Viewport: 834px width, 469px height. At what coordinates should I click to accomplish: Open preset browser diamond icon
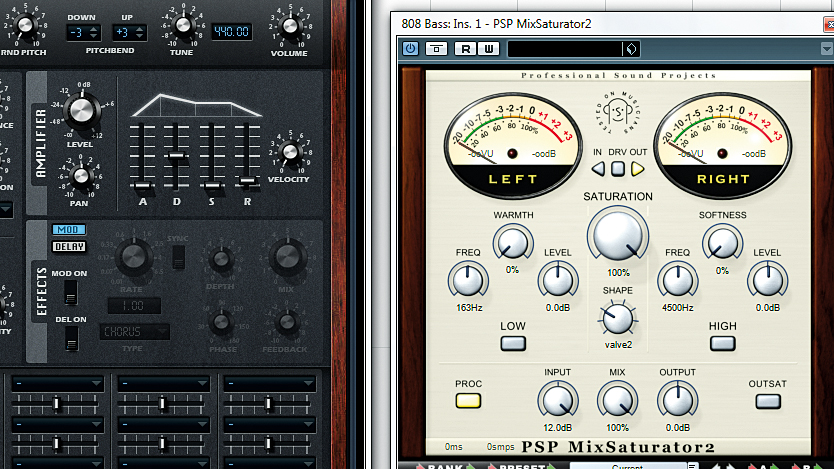[x=631, y=49]
